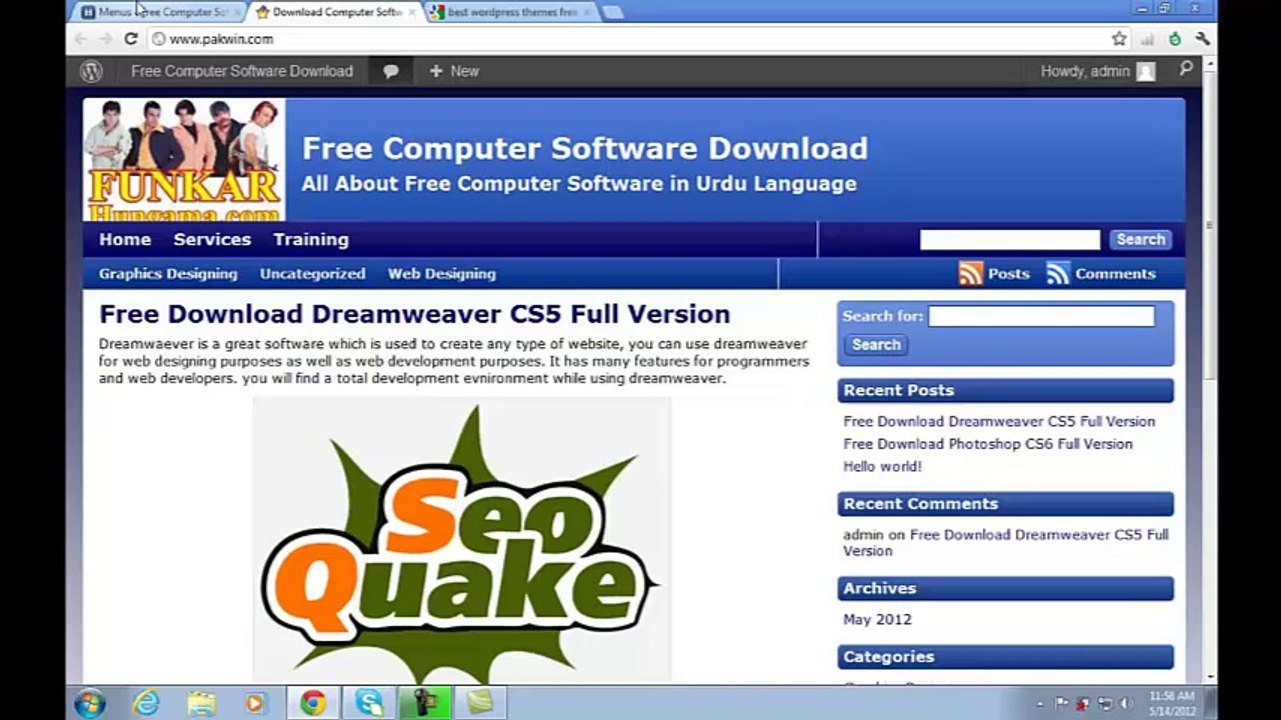Click the screen recorder camera icon in taskbar
Screen dimensions: 1281x720
point(424,703)
